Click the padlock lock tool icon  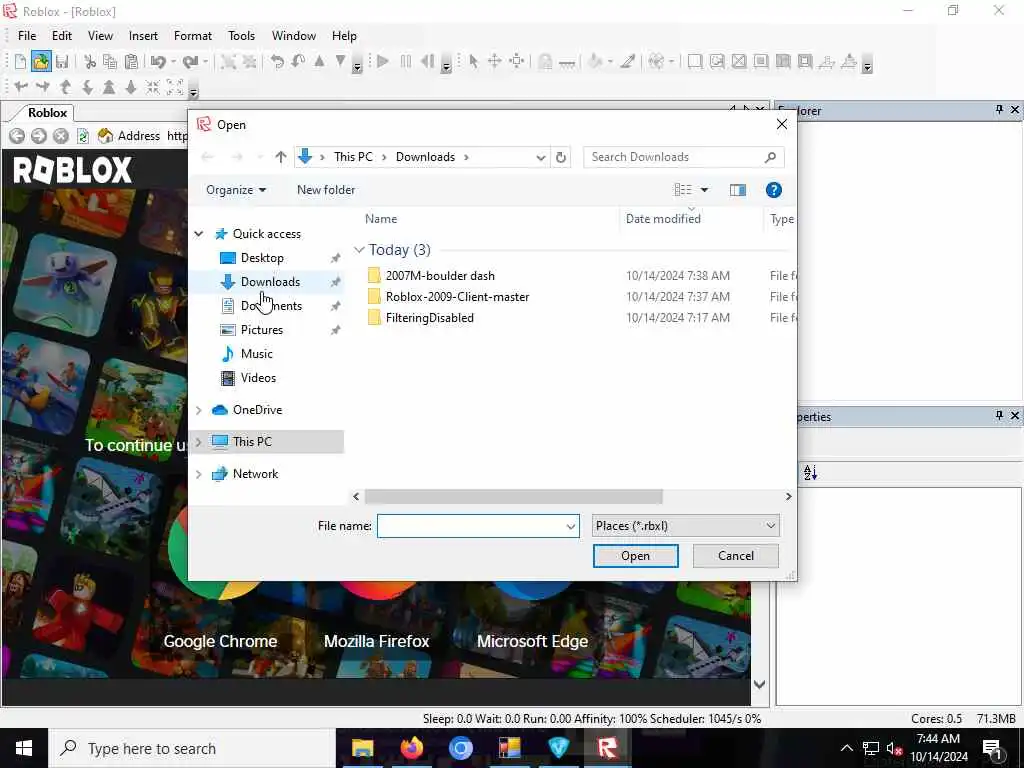545,62
